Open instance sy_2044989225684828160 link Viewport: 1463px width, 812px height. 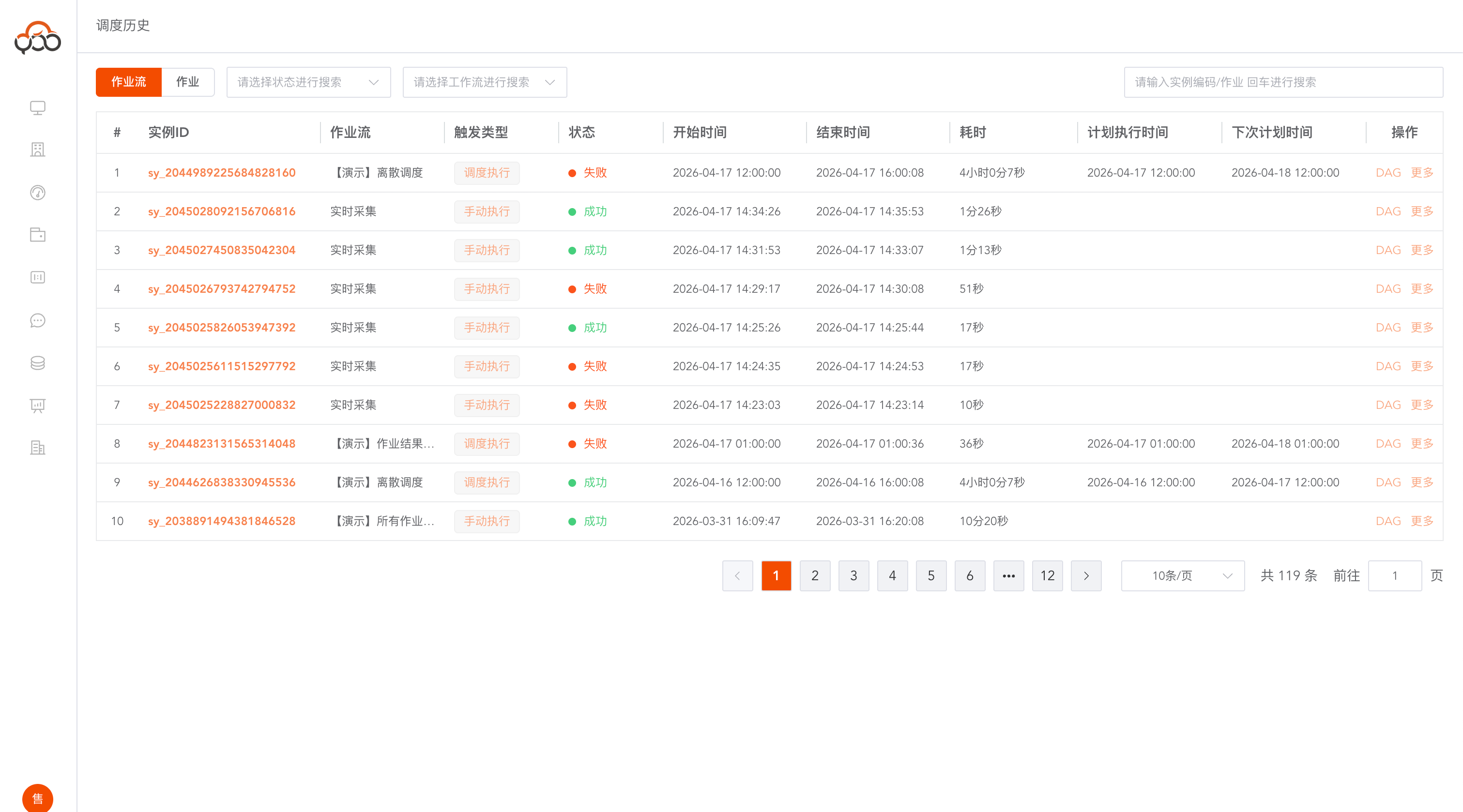222,173
